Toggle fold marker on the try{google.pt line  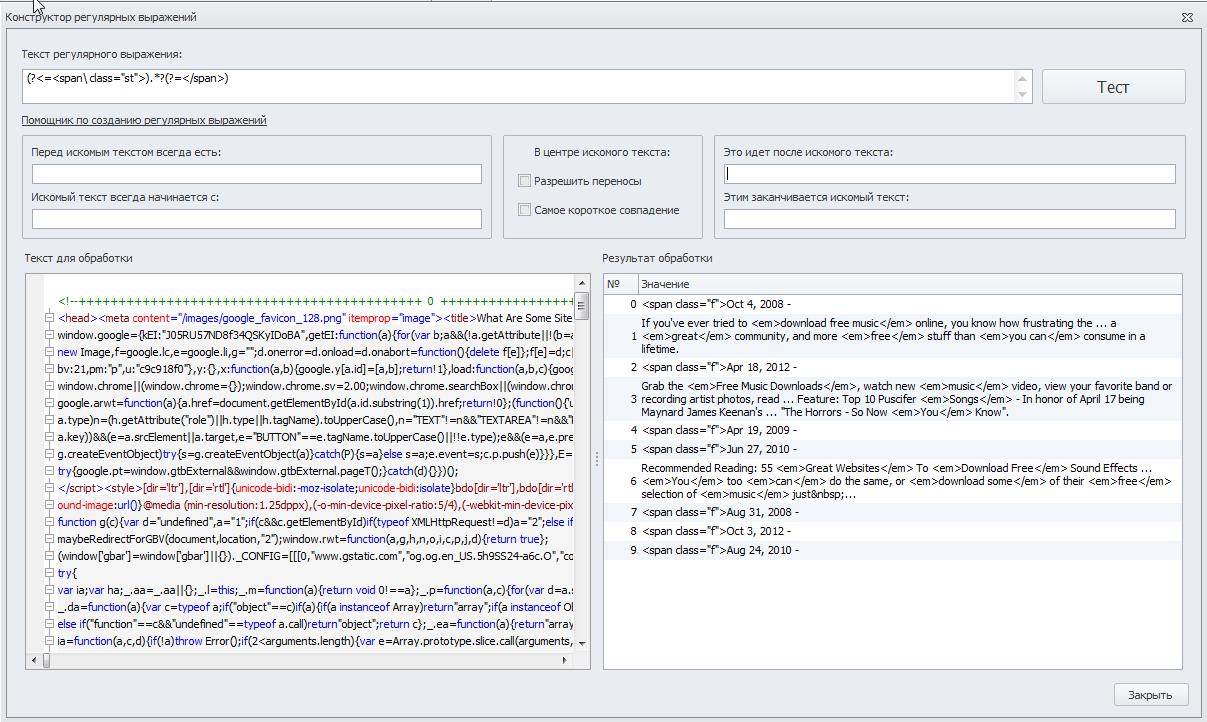tap(49, 471)
